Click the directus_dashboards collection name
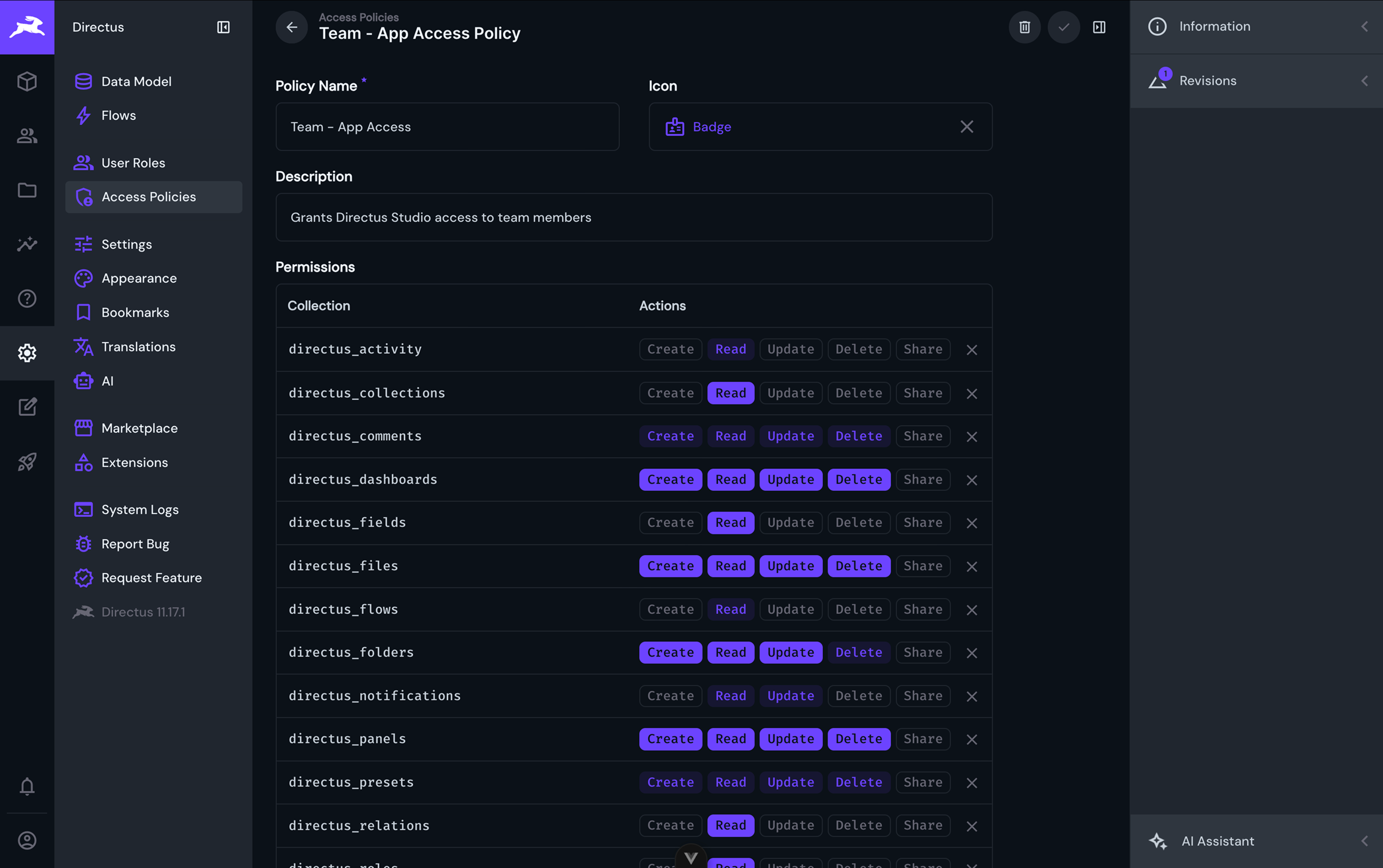 tap(362, 479)
